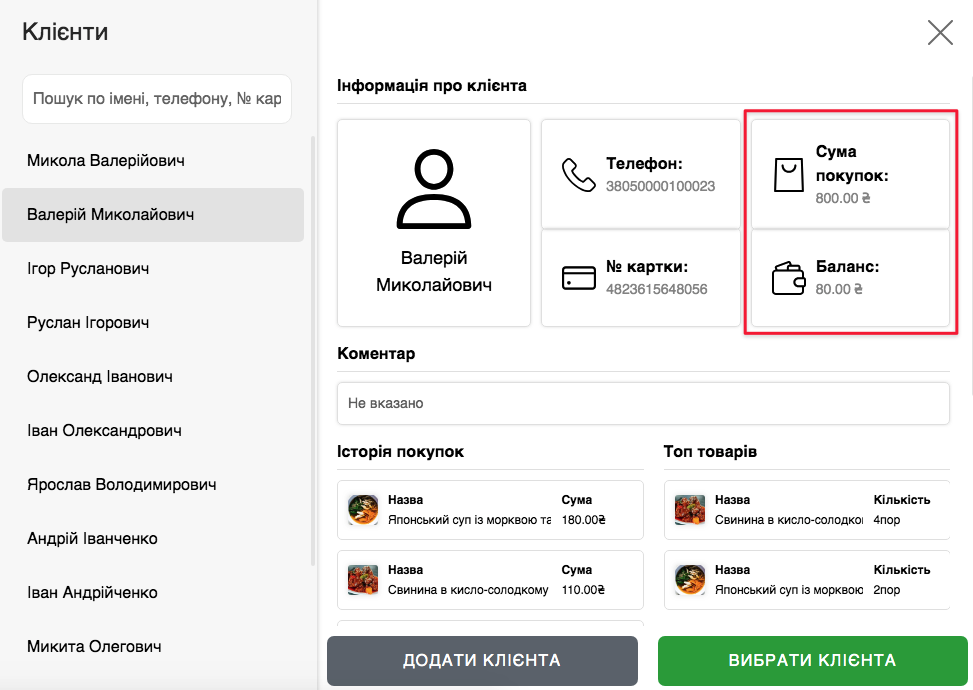
Task: Focus the client search input field
Action: (x=157, y=99)
